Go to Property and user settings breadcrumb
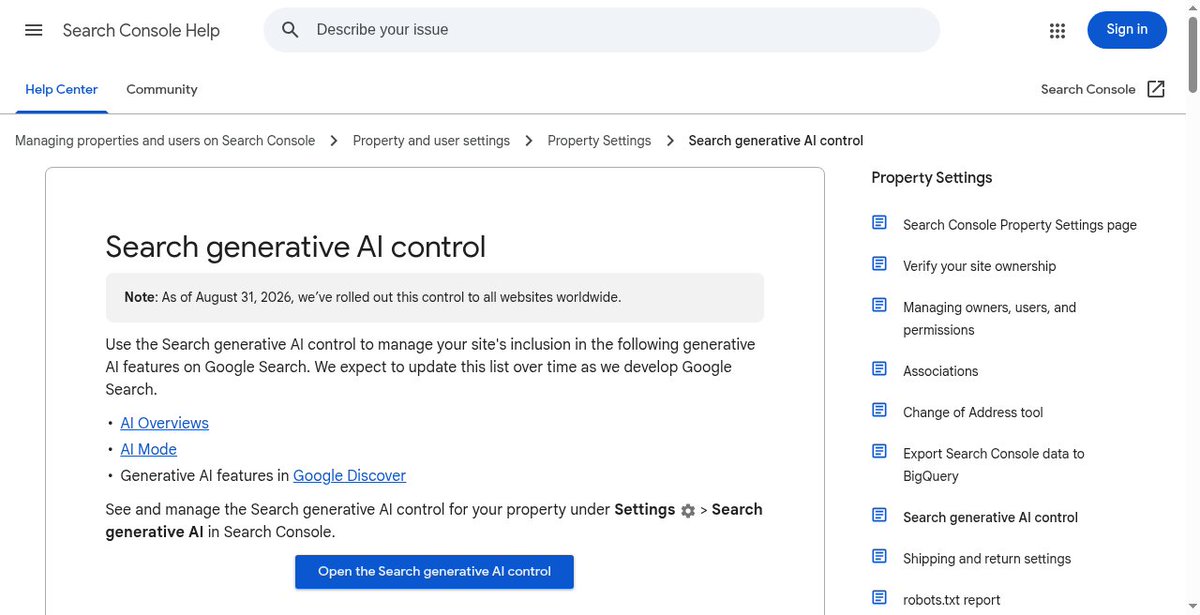Viewport: 1200px width, 615px height. tap(431, 141)
